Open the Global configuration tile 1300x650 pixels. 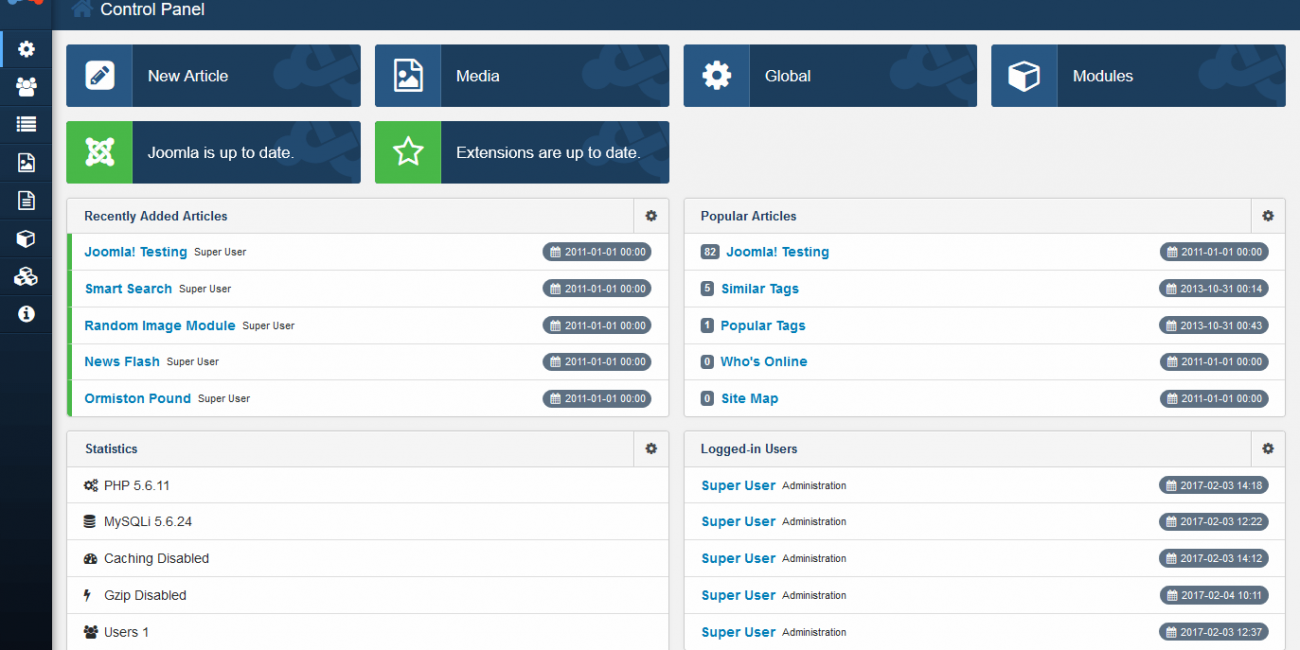pyautogui.click(x=831, y=76)
